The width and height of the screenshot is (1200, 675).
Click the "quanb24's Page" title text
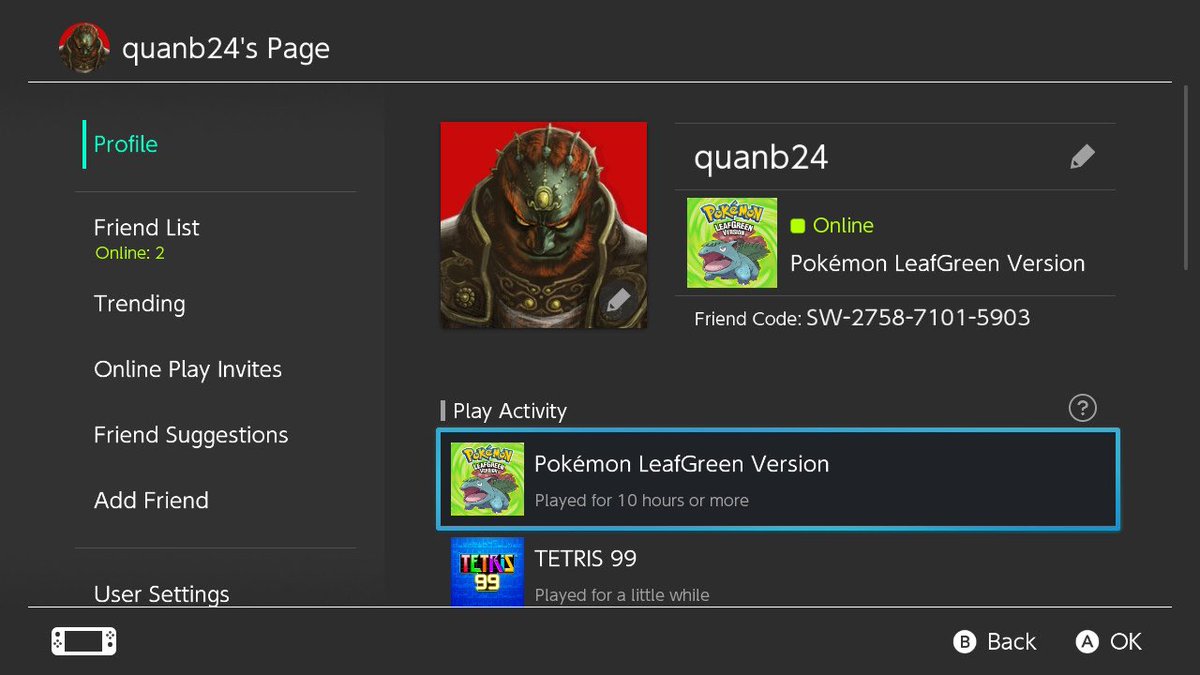tap(226, 49)
